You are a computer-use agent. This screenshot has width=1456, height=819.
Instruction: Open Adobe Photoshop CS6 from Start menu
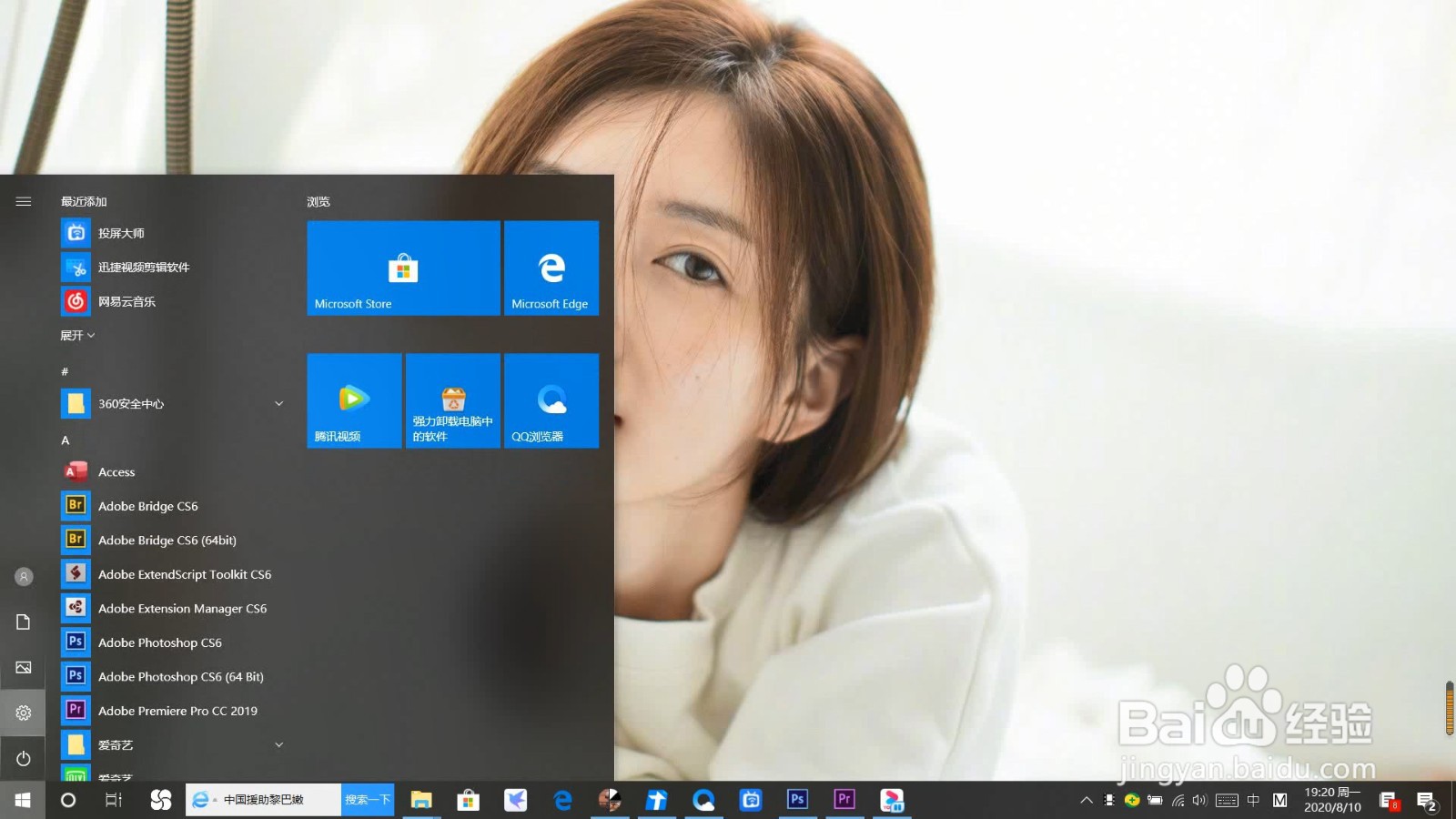click(159, 642)
